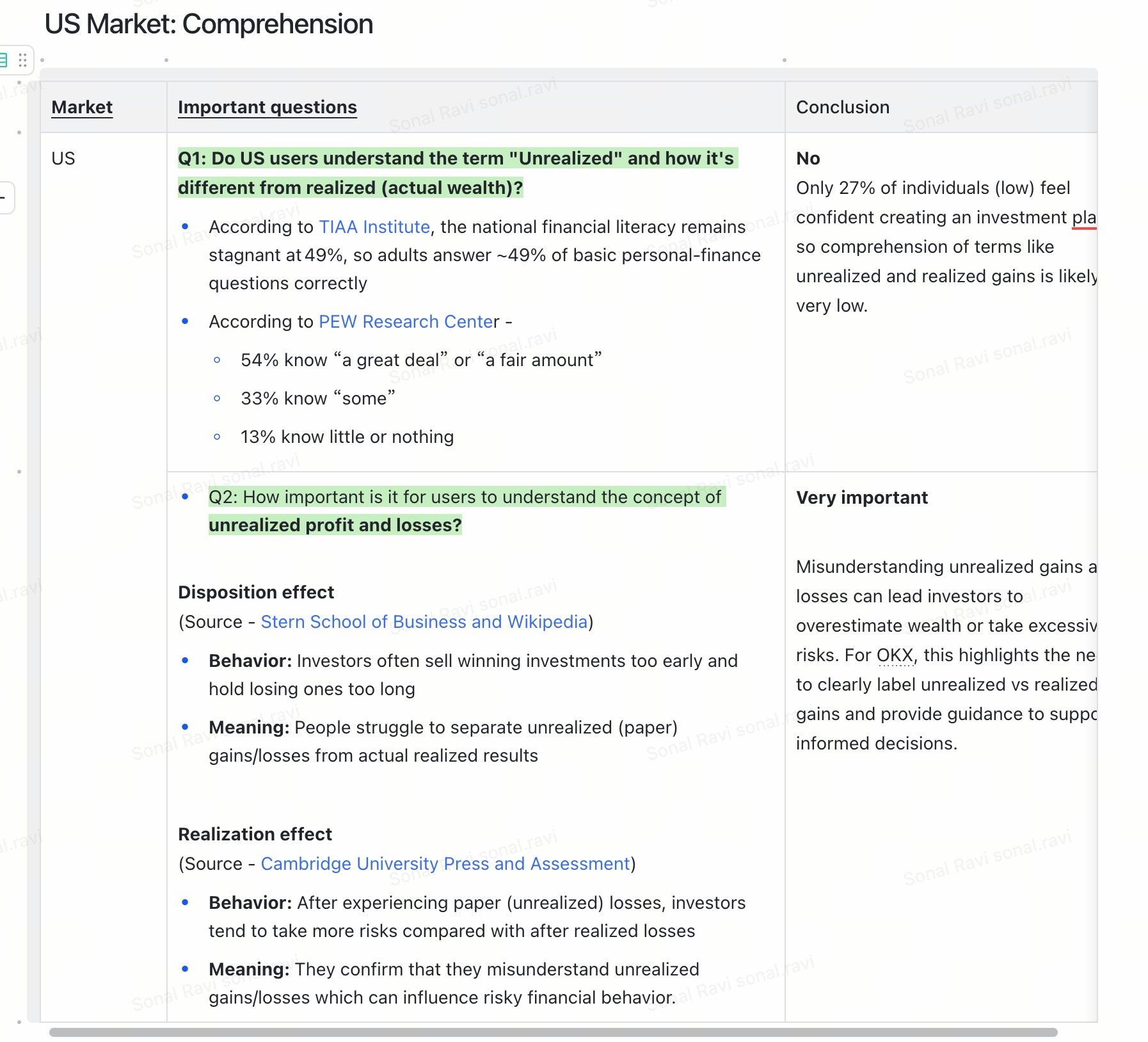The image size is (1148, 1042).
Task: Click the six-dot block drag handle
Action: pos(23,60)
